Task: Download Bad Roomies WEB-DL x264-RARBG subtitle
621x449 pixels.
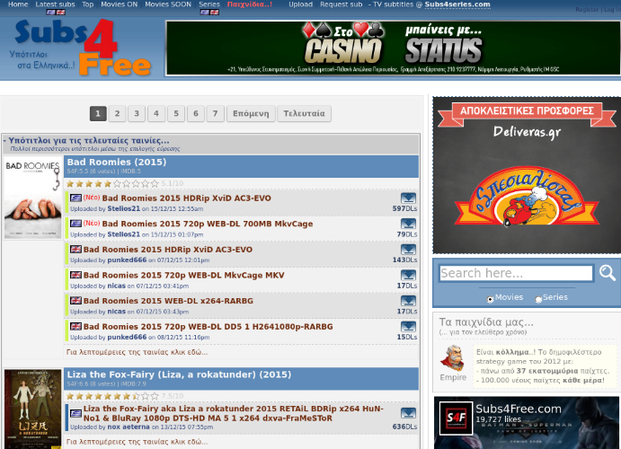Action: (408, 301)
